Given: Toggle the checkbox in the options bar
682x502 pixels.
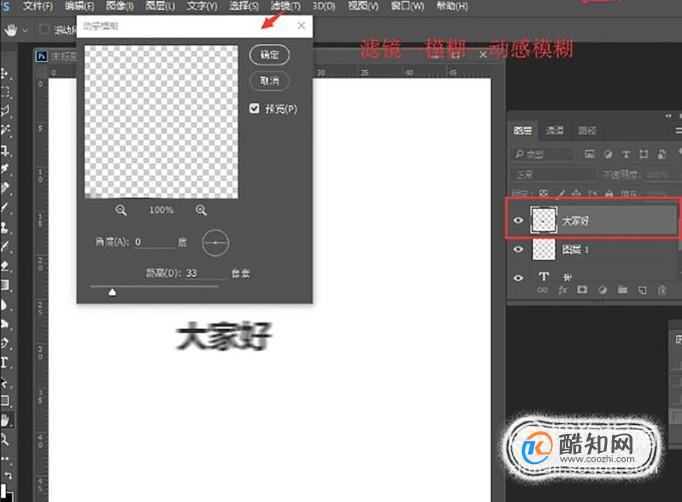Looking at the screenshot, I should pyautogui.click(x=44, y=29).
